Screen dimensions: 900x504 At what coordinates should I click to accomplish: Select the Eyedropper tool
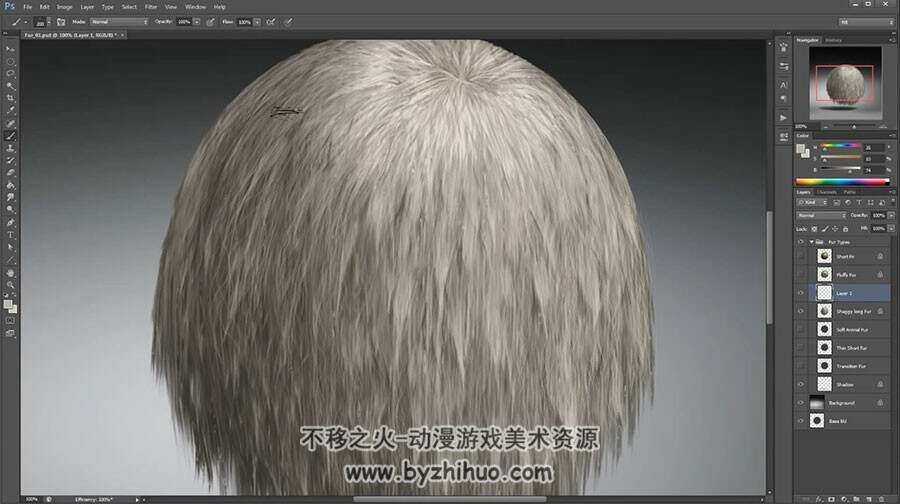[x=10, y=111]
